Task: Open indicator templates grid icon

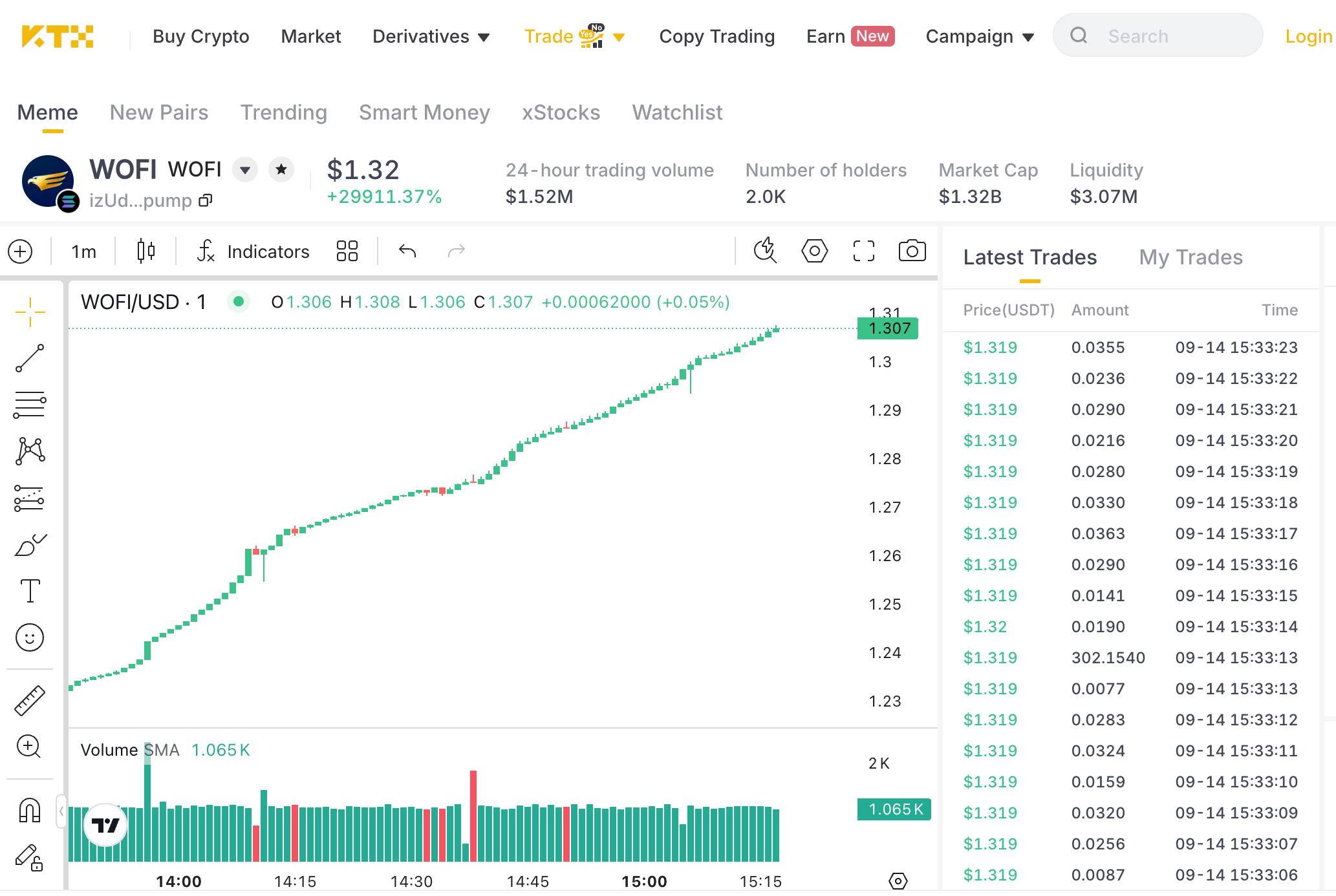Action: tap(347, 251)
